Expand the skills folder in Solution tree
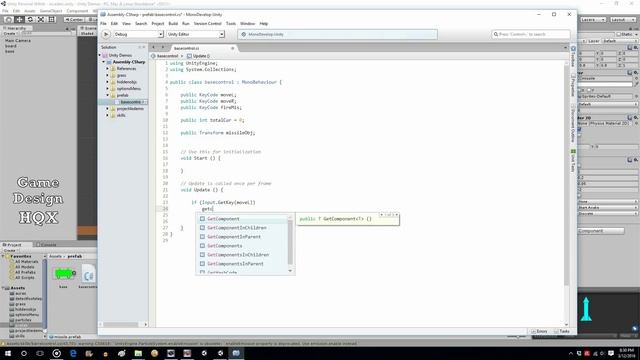The height and width of the screenshot is (360, 640). pos(108,115)
